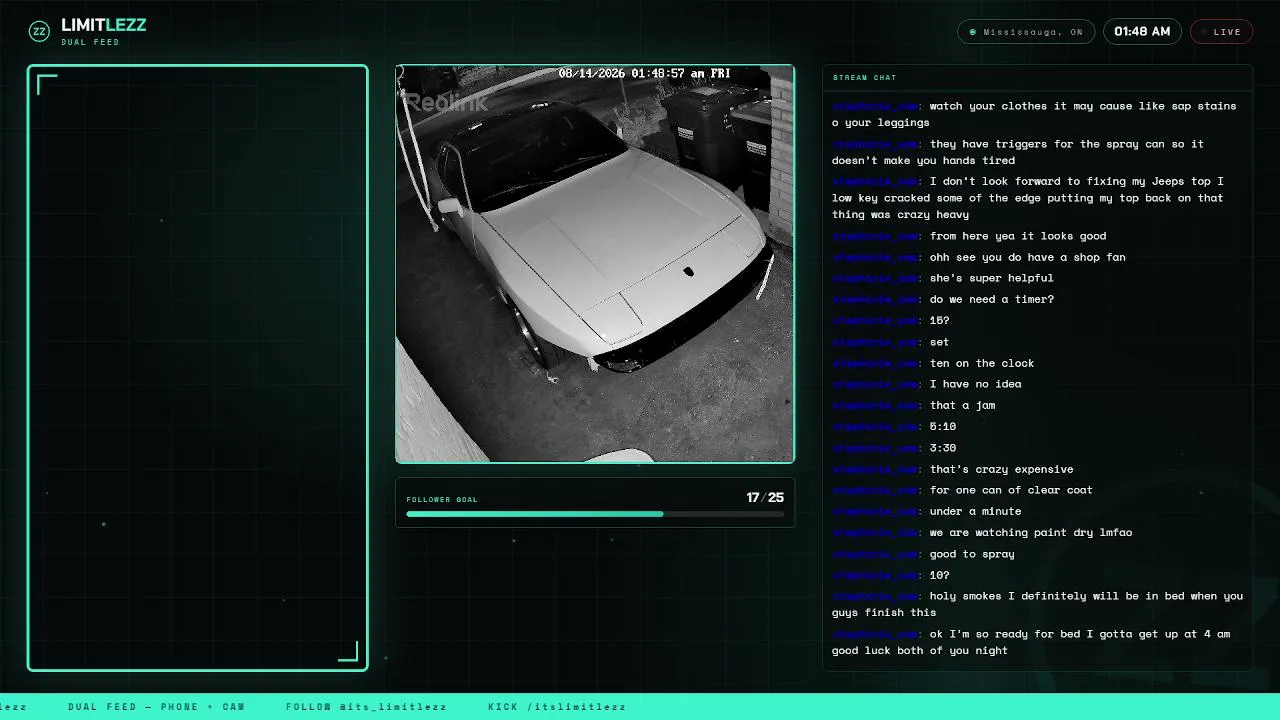This screenshot has width=1280, height=720.
Task: Click the FOLLOWER GOAL label
Action: [442, 499]
